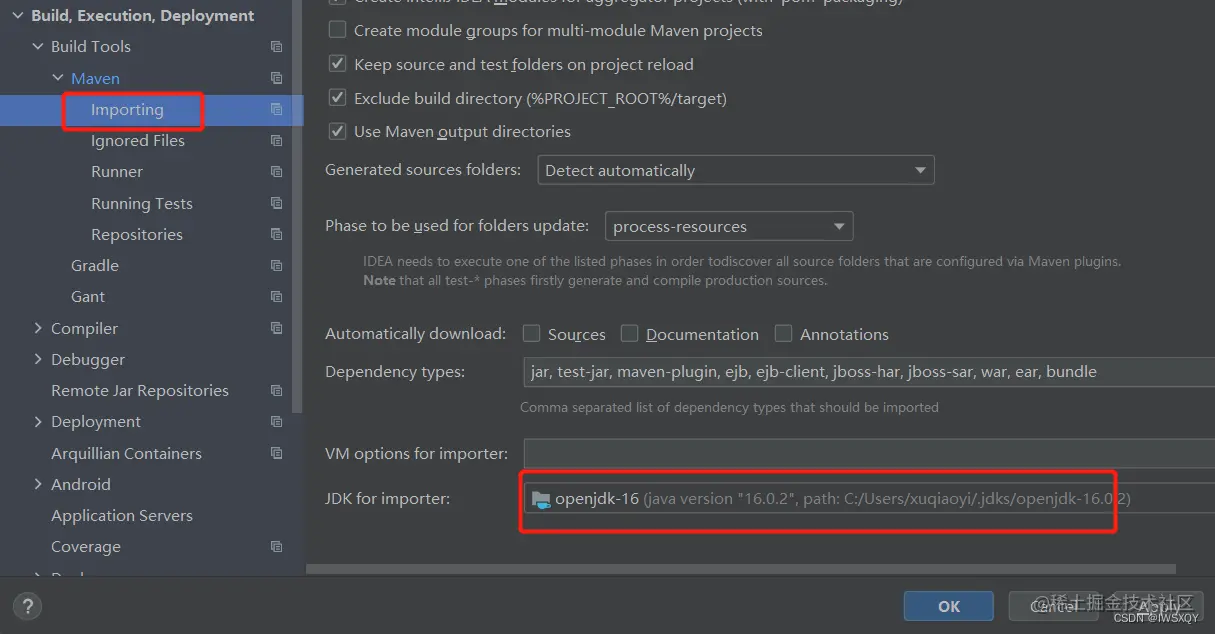Open Application Servers page
The image size is (1215, 634).
[x=122, y=516]
